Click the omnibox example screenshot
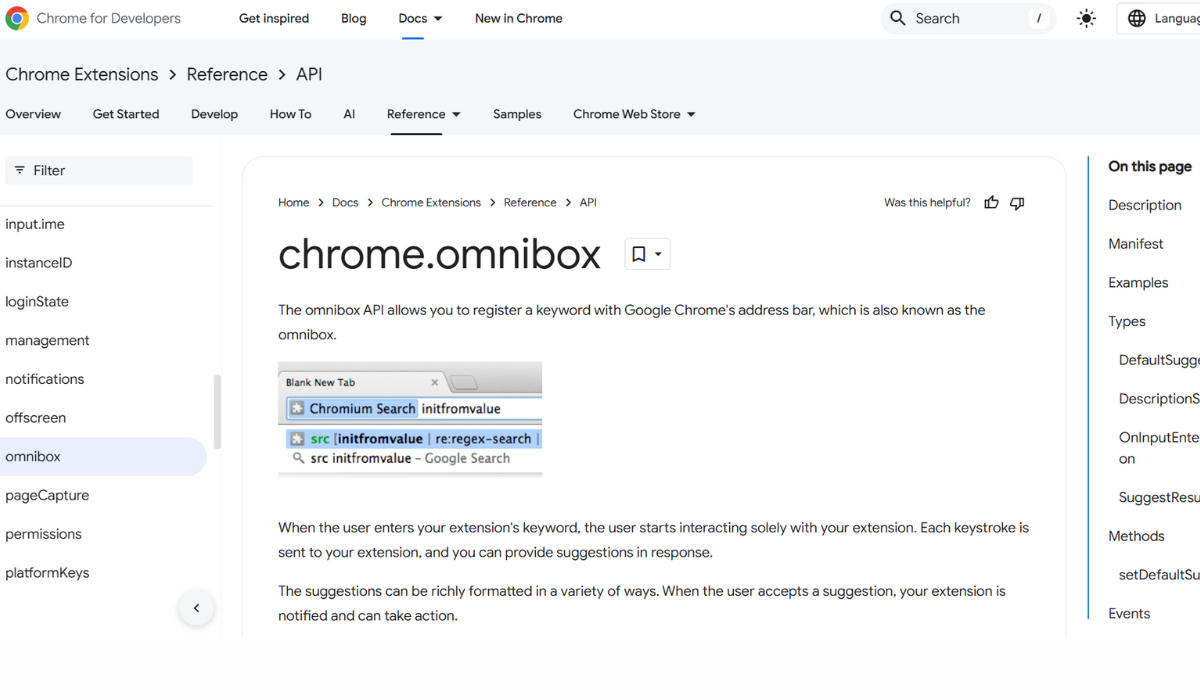Screen dimensions: 1200x700 click(x=410, y=419)
